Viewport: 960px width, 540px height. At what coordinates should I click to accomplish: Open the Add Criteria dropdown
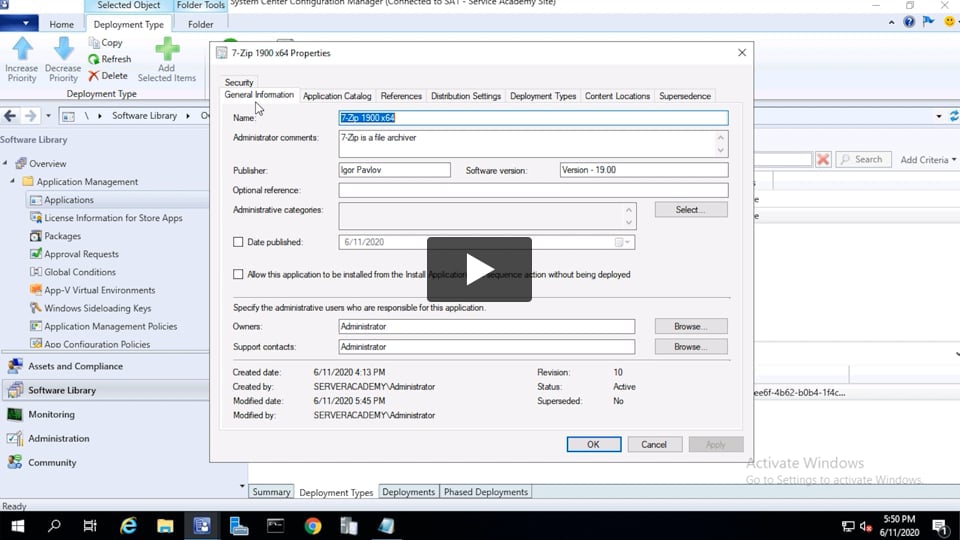point(927,160)
